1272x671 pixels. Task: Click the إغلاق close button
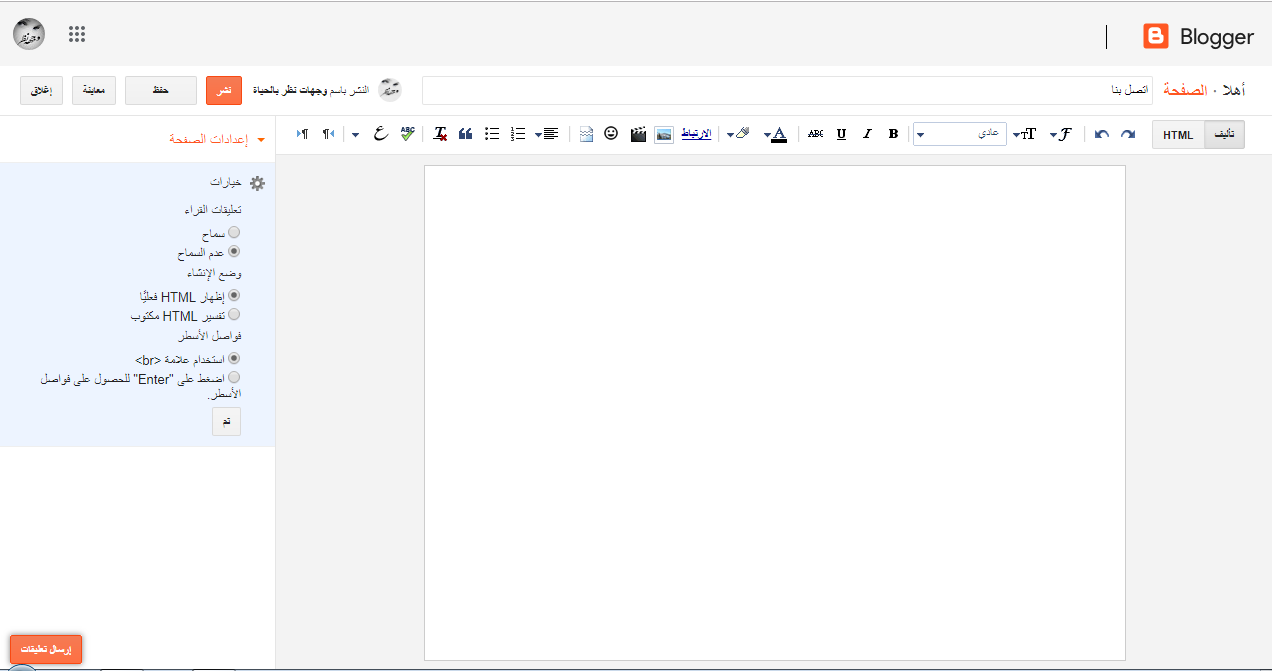click(41, 90)
